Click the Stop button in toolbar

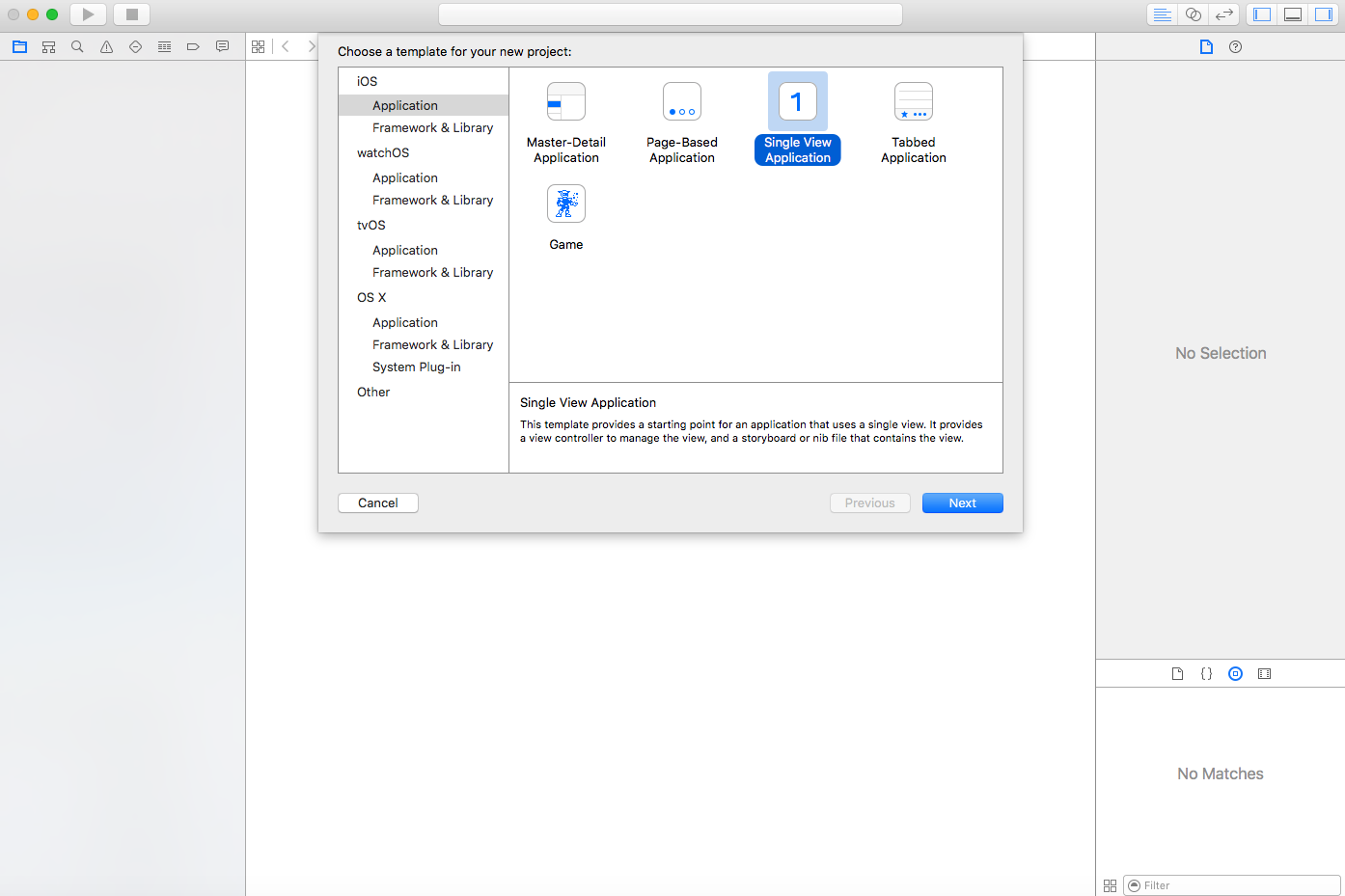[x=132, y=14]
